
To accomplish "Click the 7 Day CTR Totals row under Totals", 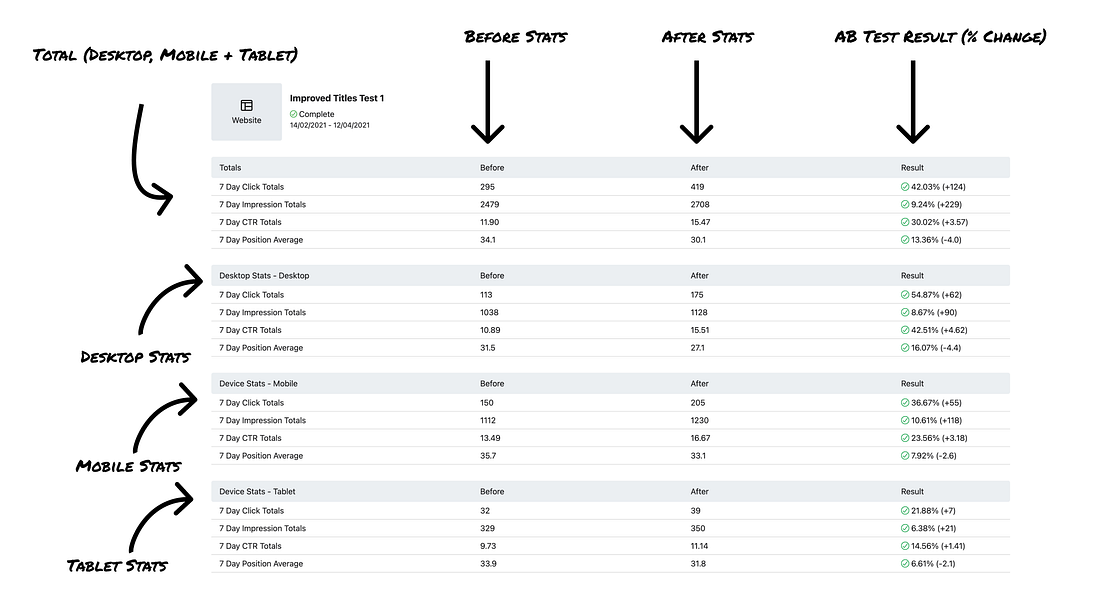I will (611, 222).
